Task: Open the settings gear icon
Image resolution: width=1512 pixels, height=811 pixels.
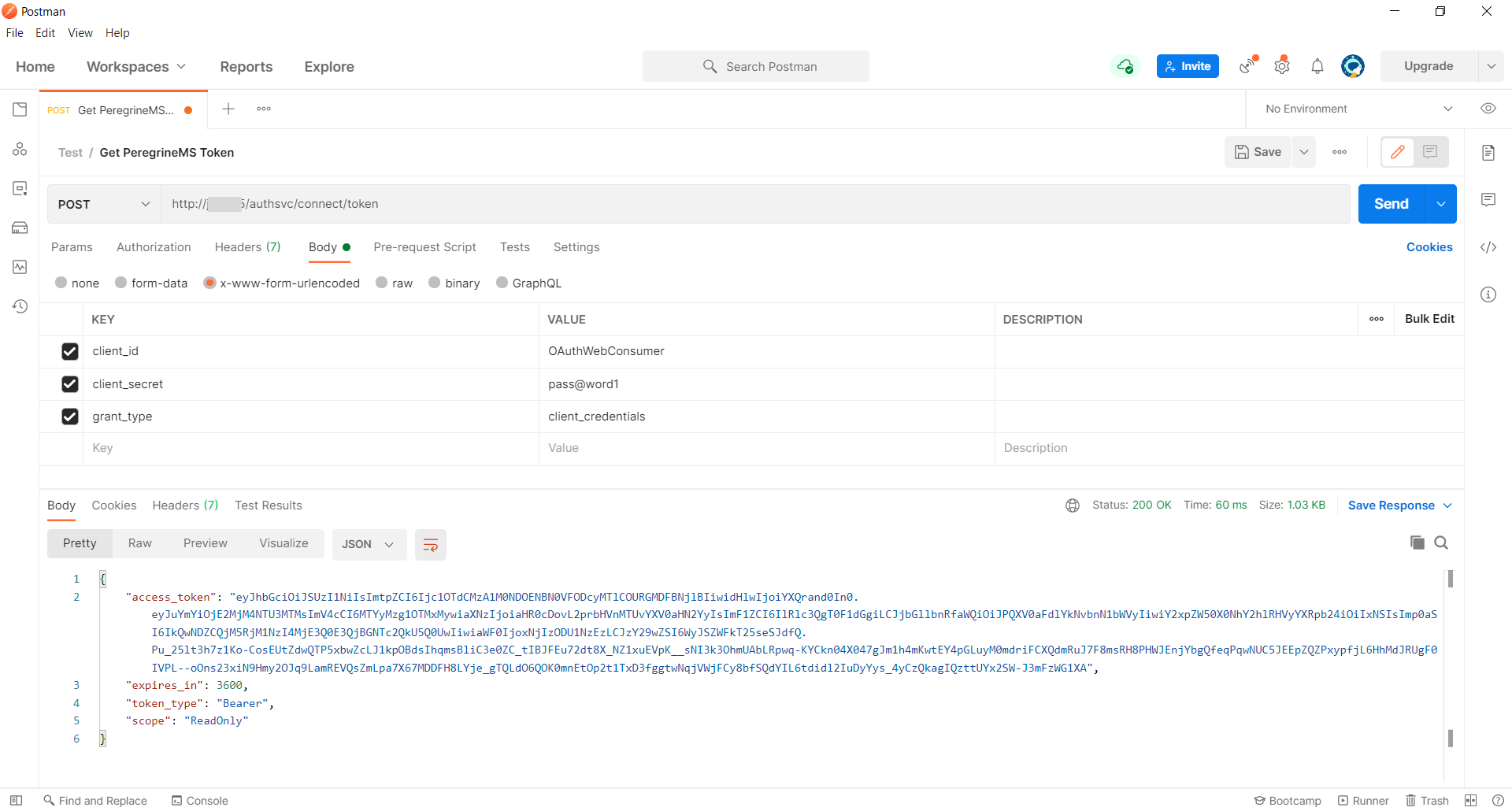Action: (1282, 66)
